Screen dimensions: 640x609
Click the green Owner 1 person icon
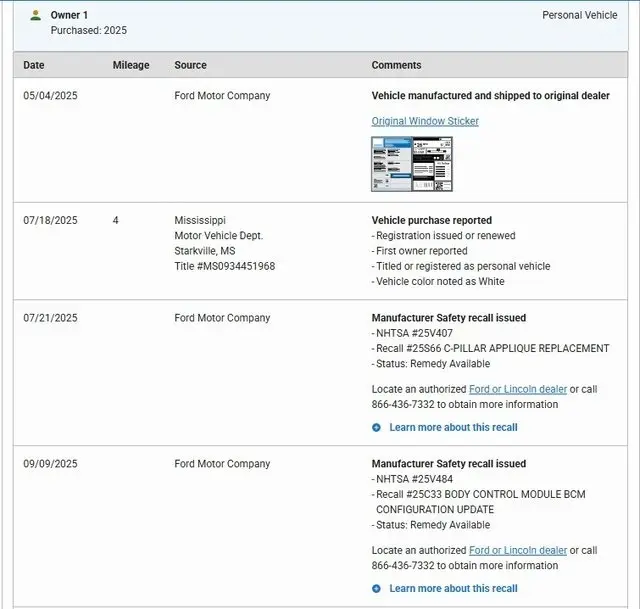(x=36, y=15)
